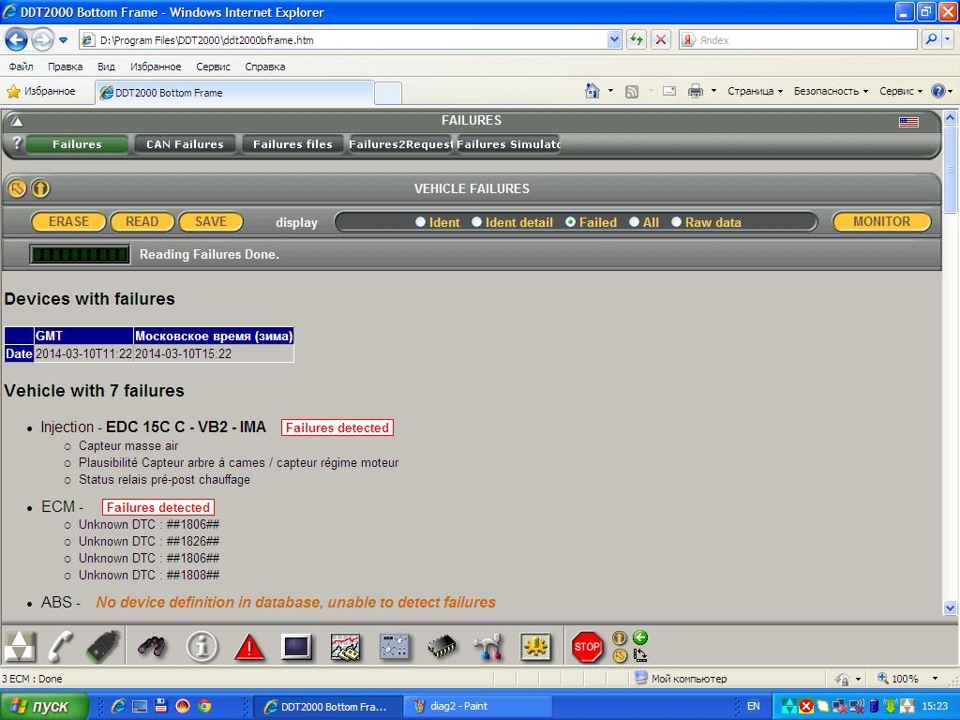This screenshot has height=720, width=960.
Task: Open the Вид menu
Action: pyautogui.click(x=106, y=67)
